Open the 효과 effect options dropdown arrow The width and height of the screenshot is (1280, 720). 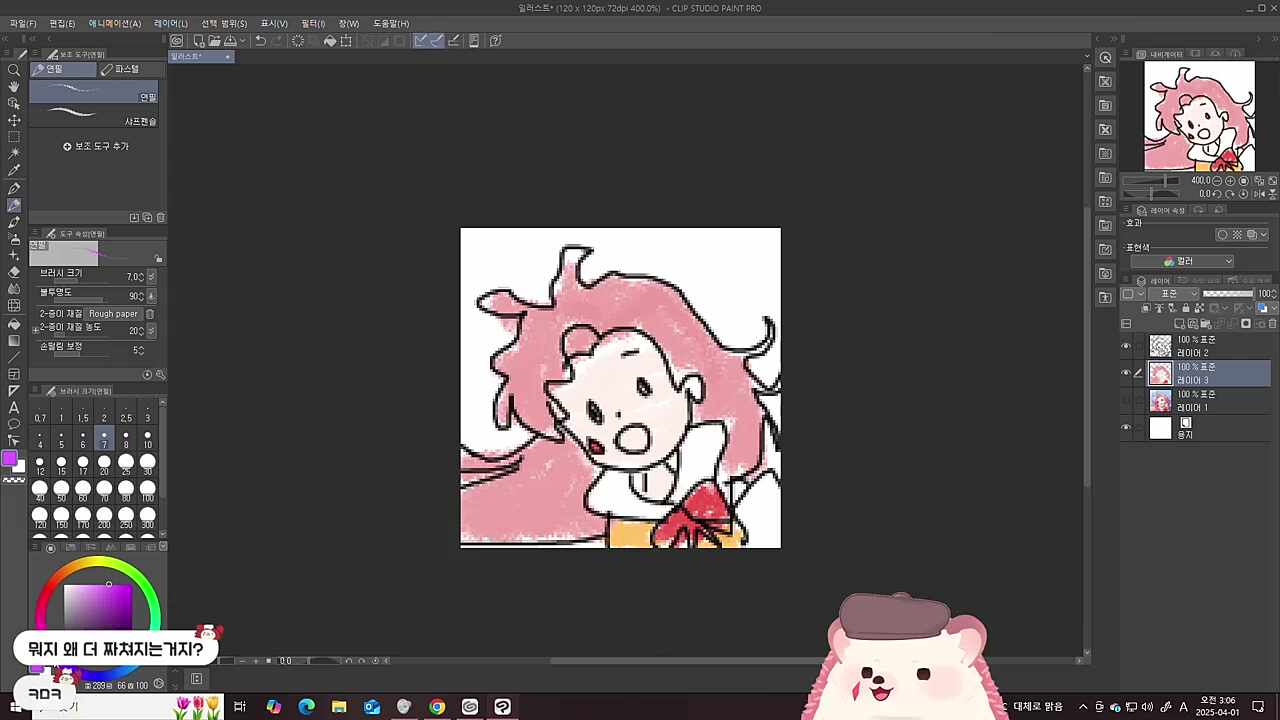point(1263,235)
